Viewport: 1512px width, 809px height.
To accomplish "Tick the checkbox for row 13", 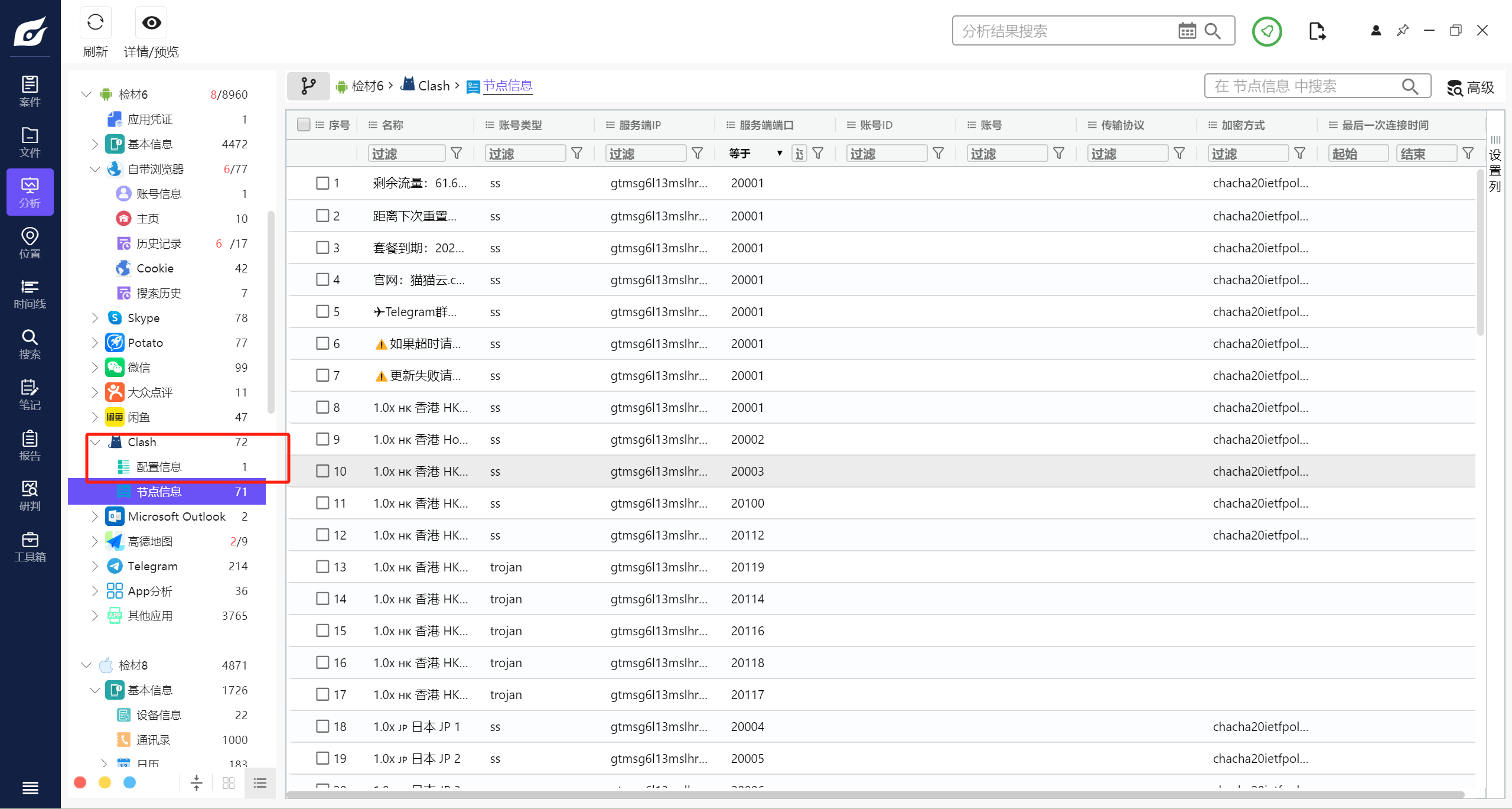I will [x=322, y=567].
